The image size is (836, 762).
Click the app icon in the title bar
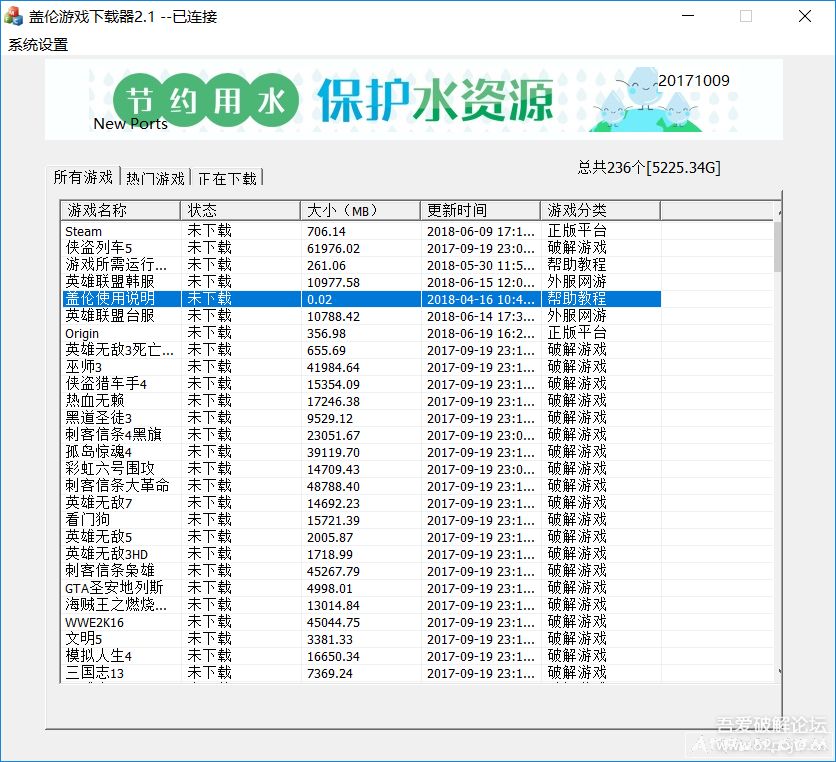(x=14, y=16)
